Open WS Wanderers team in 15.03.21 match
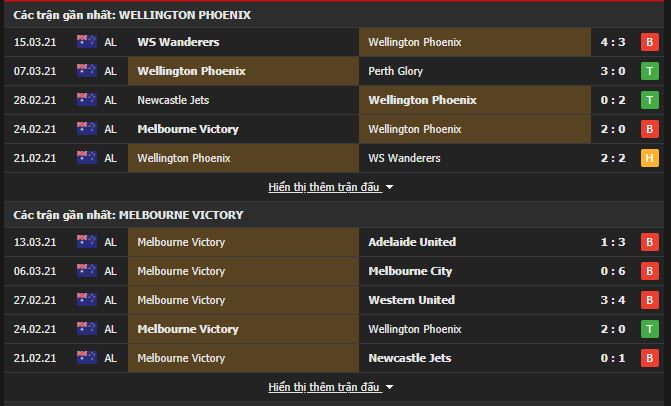This screenshot has height=406, width=671. point(178,42)
